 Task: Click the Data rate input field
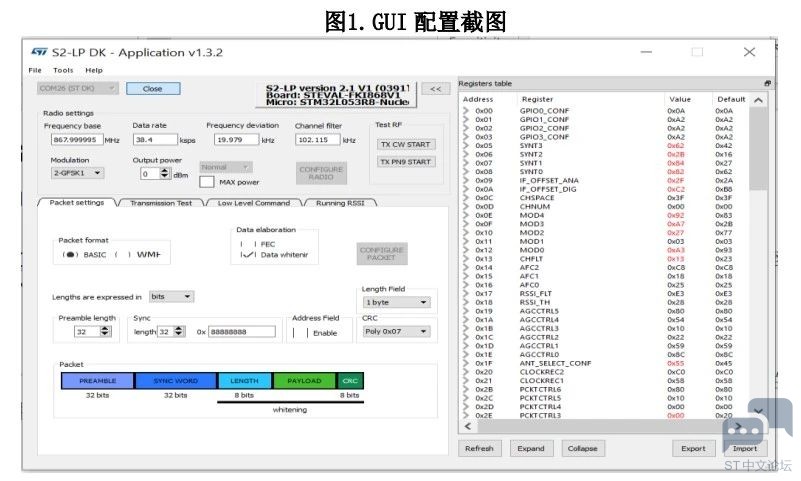[x=155, y=139]
